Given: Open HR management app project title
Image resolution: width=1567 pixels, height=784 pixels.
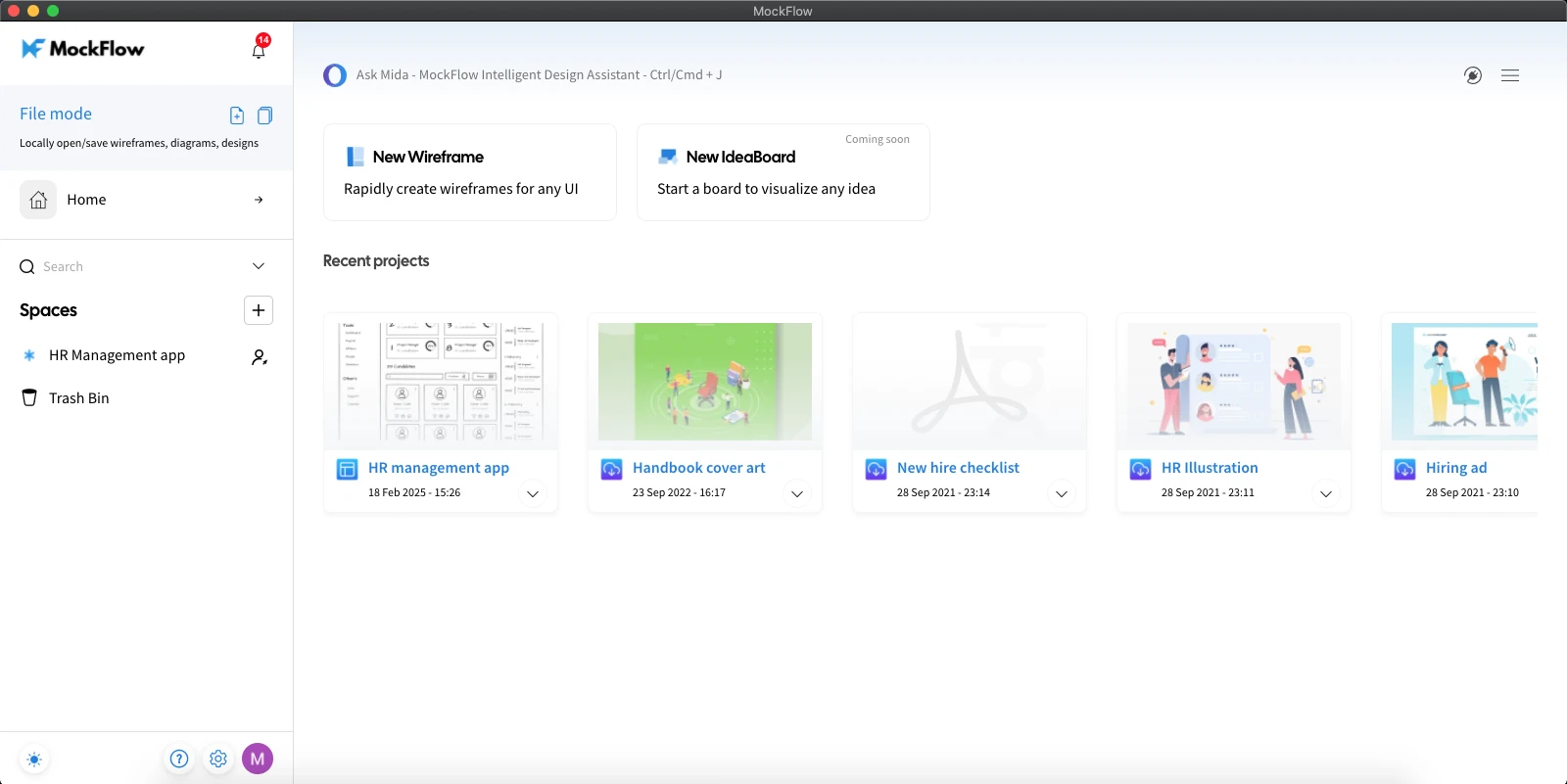Looking at the screenshot, I should coord(439,468).
